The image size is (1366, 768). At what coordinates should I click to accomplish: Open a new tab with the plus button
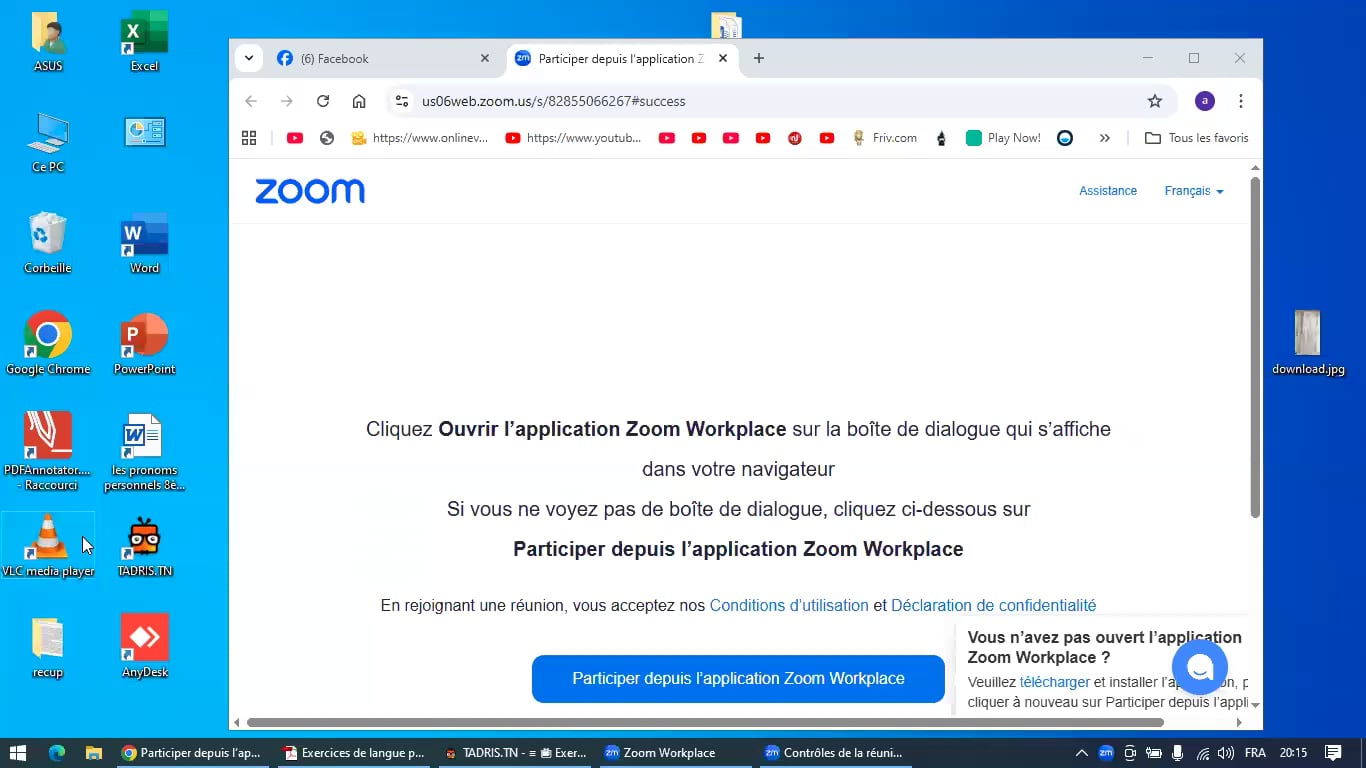(x=759, y=59)
